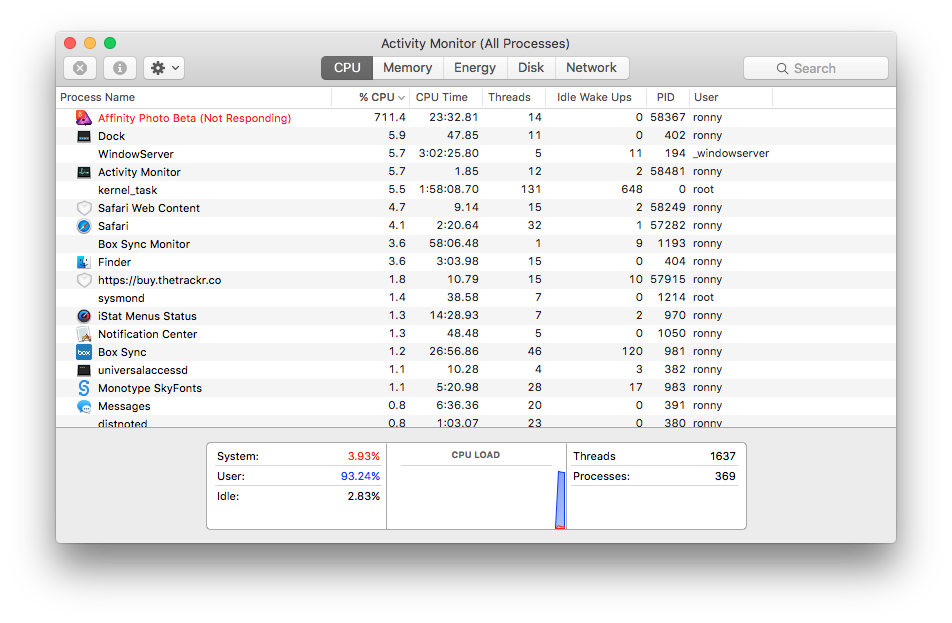The image size is (952, 623).
Task: Click the 711.4 CPU percentage value
Action: (x=390, y=117)
